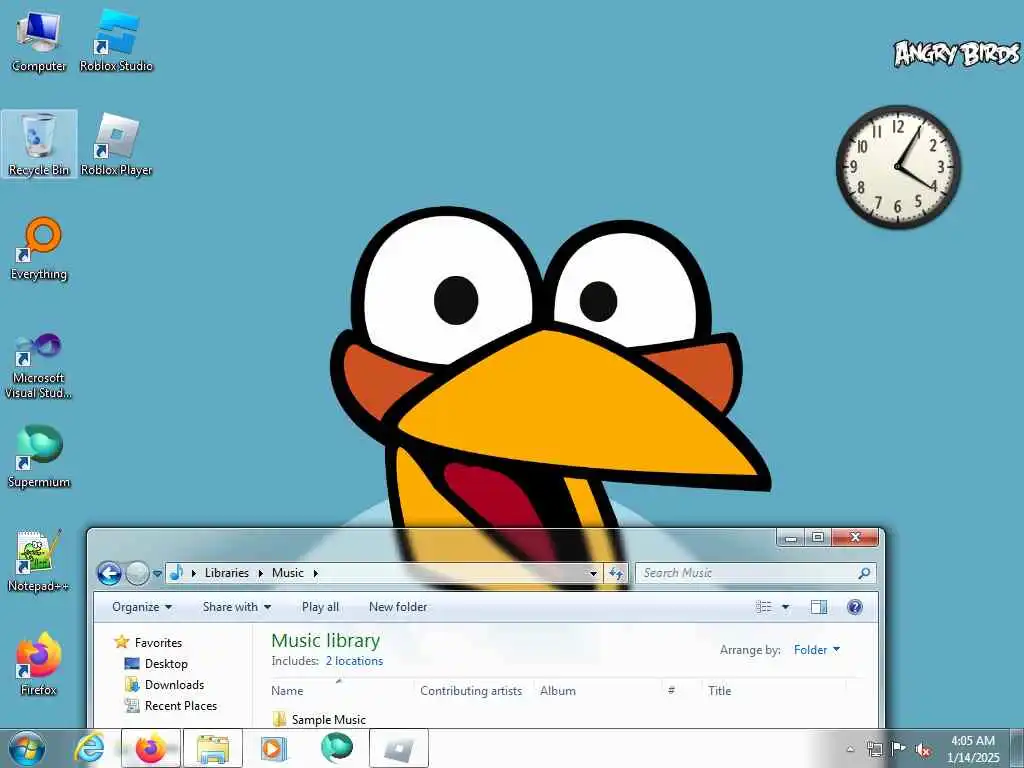
Task: Click the Windows Explorer taskbar button
Action: pyautogui.click(x=213, y=748)
